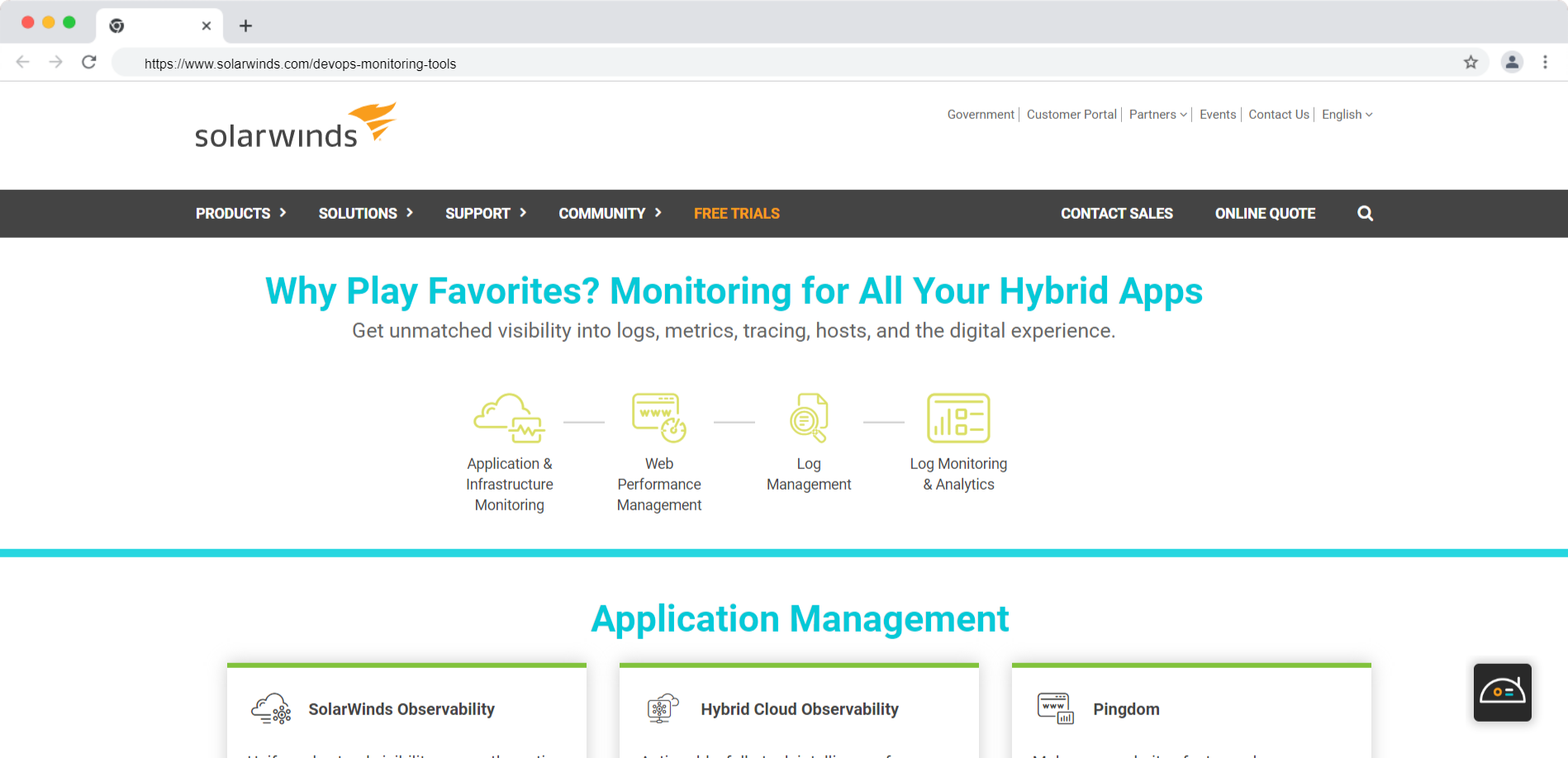
Task: Click the Web Performance Management label
Action: (658, 485)
